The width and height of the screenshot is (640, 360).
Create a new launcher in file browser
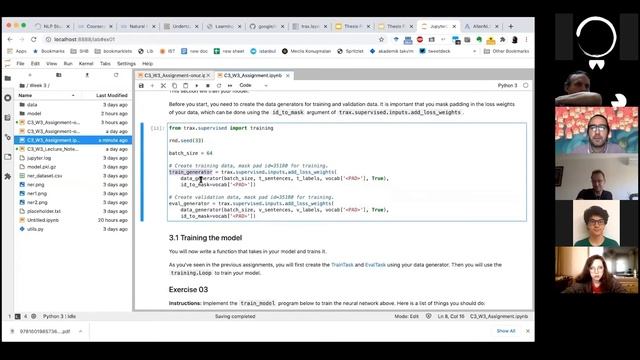tap(30, 75)
